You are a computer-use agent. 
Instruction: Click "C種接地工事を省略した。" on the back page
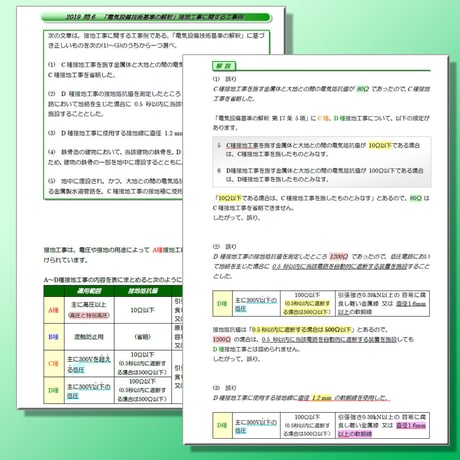(82, 75)
